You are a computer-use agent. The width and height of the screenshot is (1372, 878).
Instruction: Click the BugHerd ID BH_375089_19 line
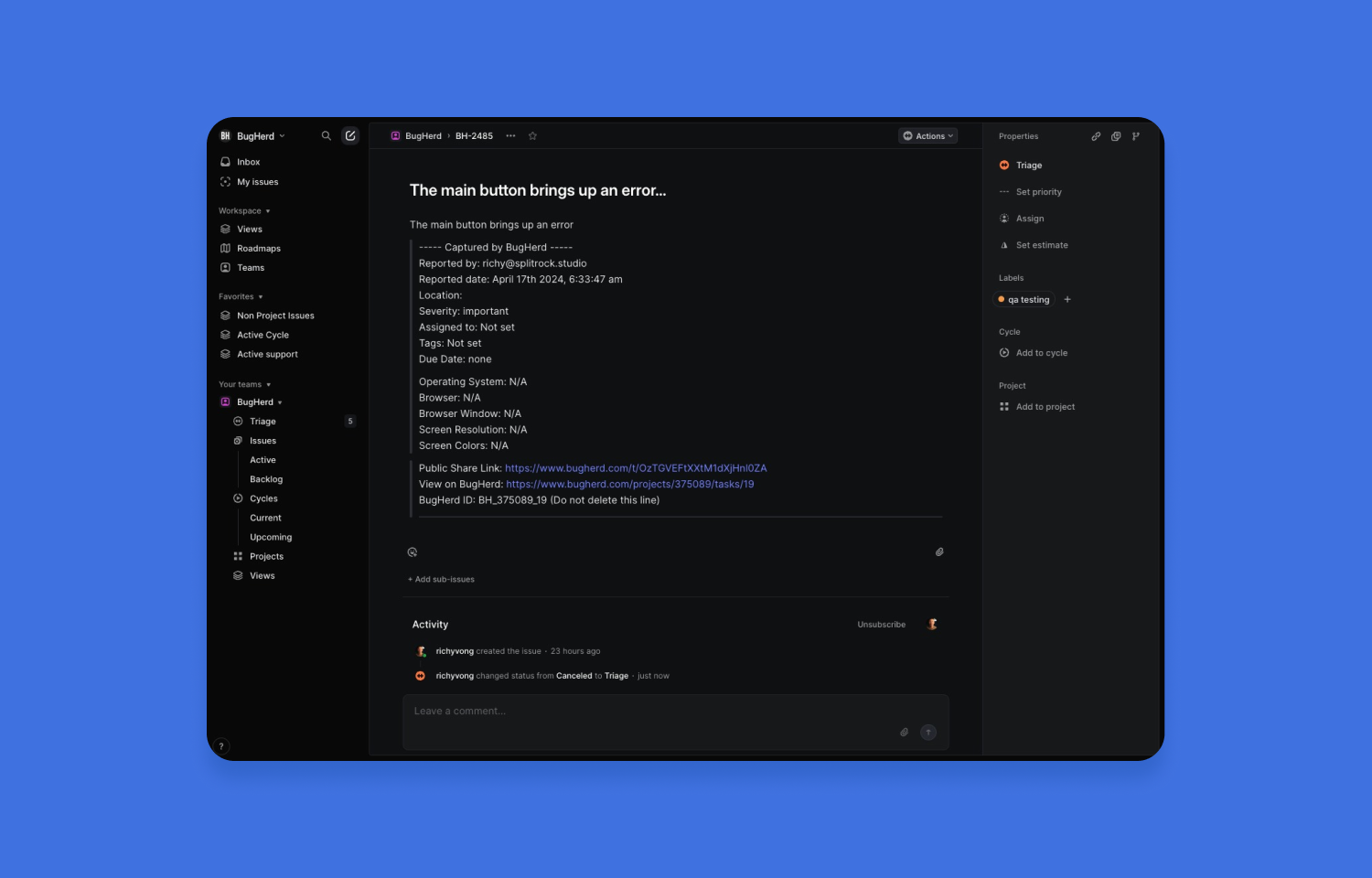[x=539, y=500]
